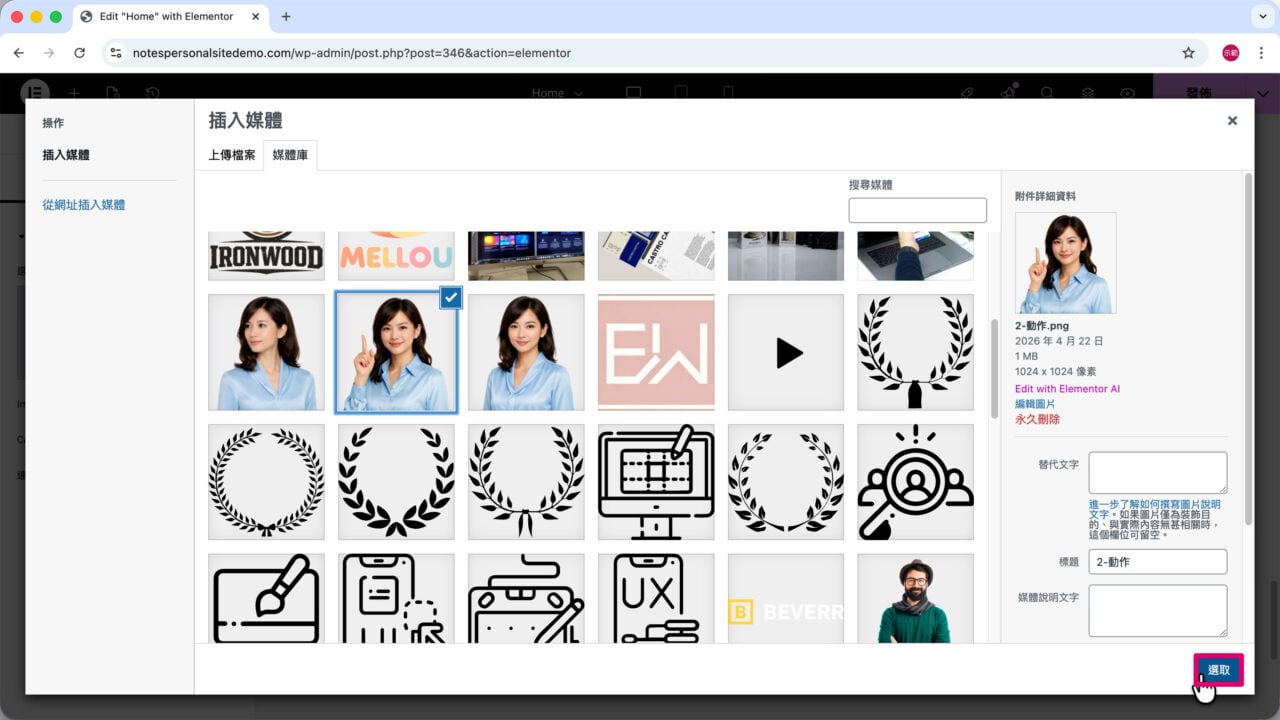
Task: Click Edit with Elementor AI link
Action: 1067,389
